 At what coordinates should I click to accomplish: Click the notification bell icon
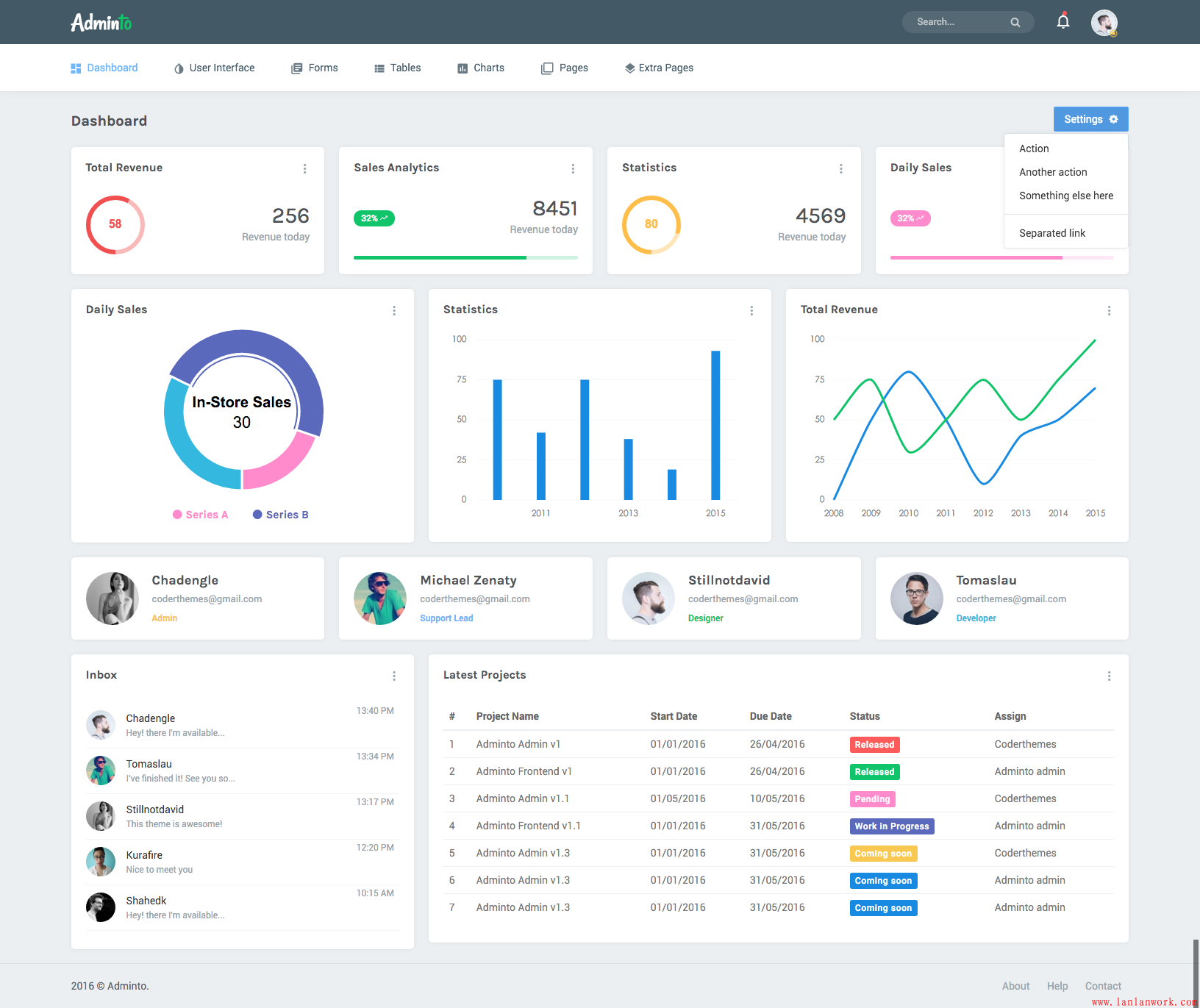pos(1062,21)
